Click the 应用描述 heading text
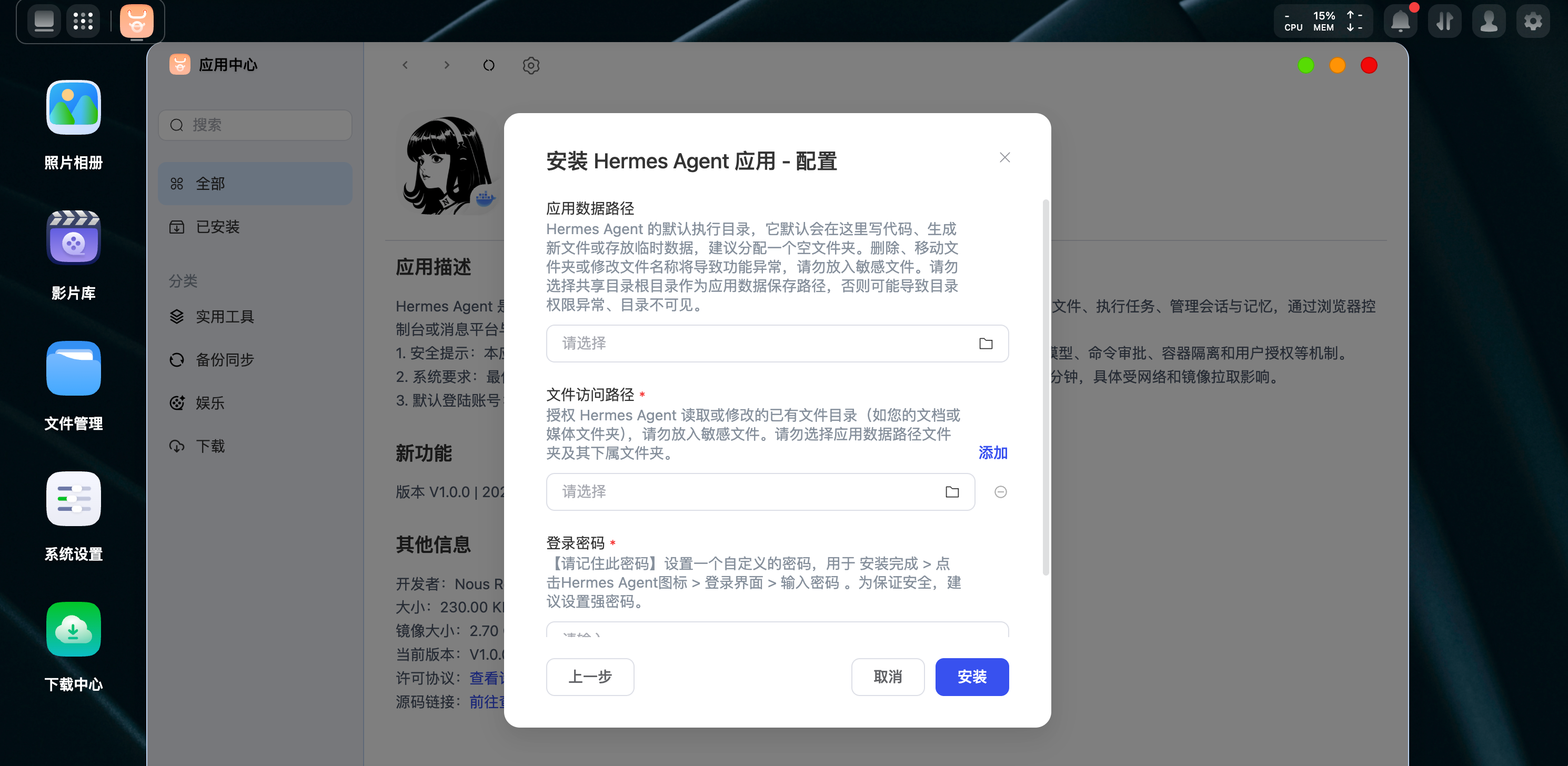Image resolution: width=1568 pixels, height=766 pixels. (x=434, y=267)
